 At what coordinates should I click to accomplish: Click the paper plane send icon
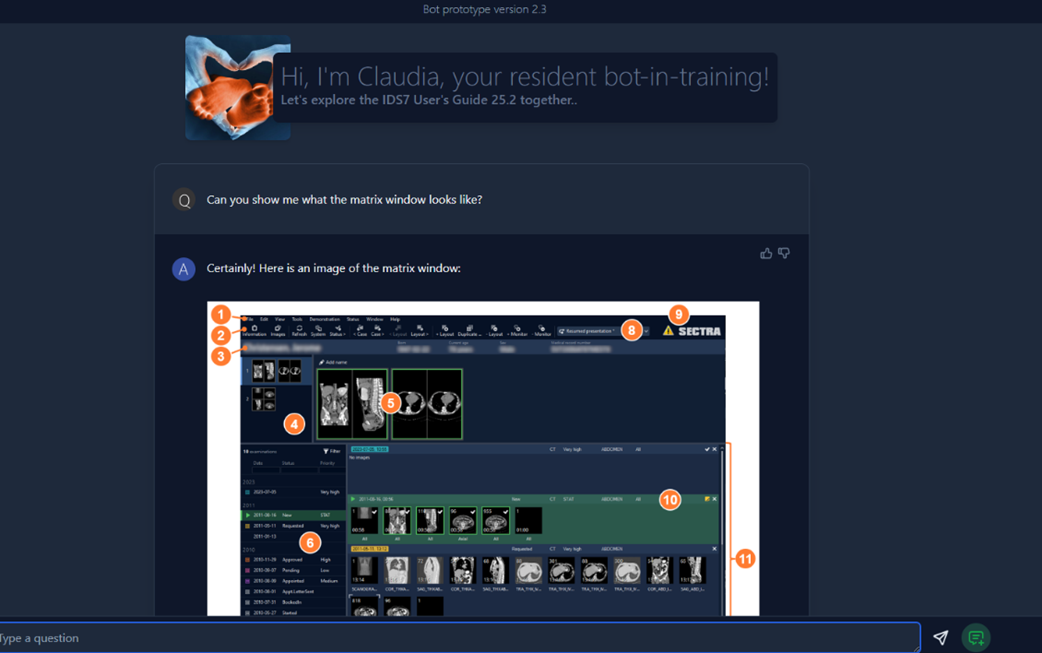[x=940, y=638]
